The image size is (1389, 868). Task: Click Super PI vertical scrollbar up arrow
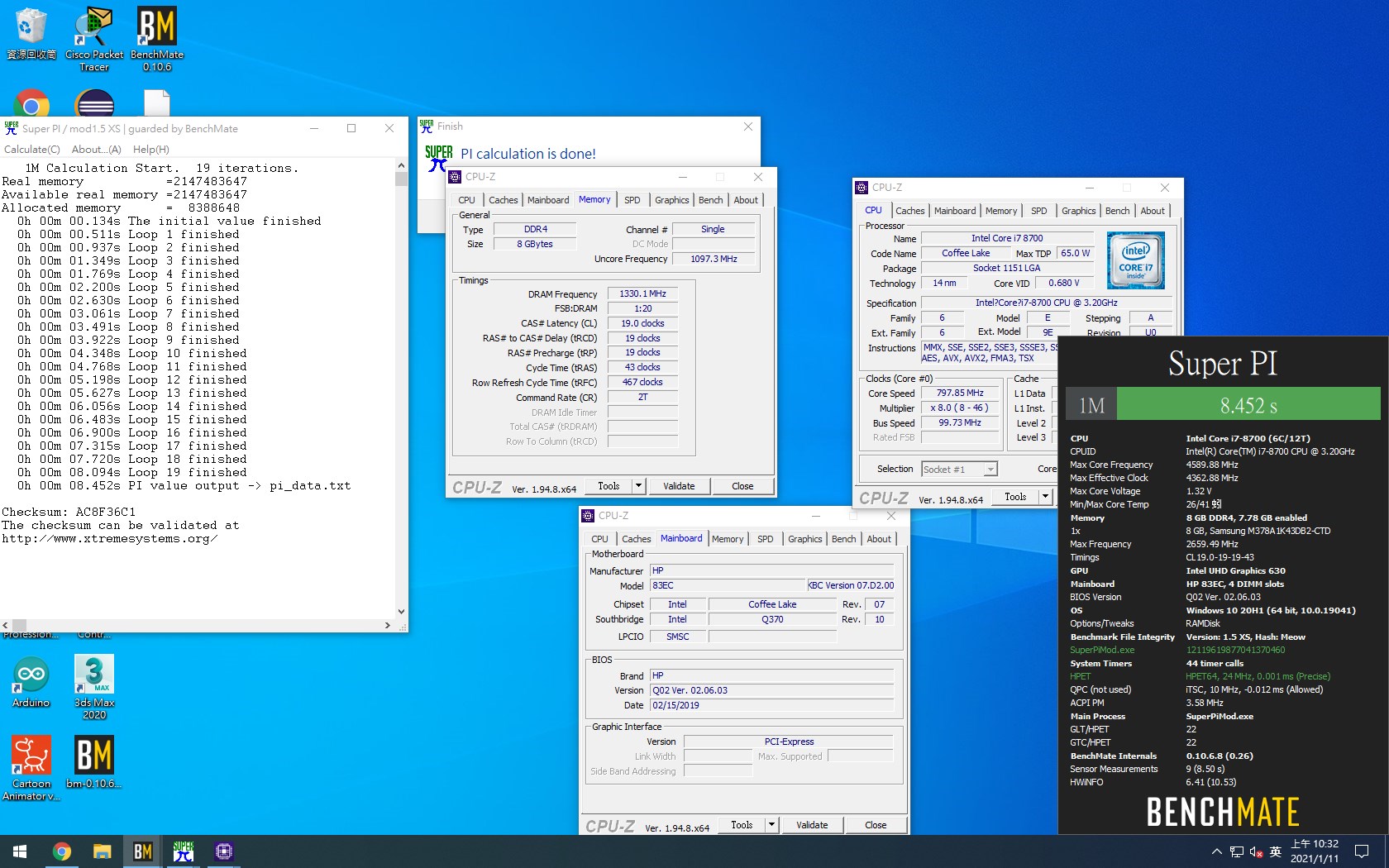[x=401, y=165]
